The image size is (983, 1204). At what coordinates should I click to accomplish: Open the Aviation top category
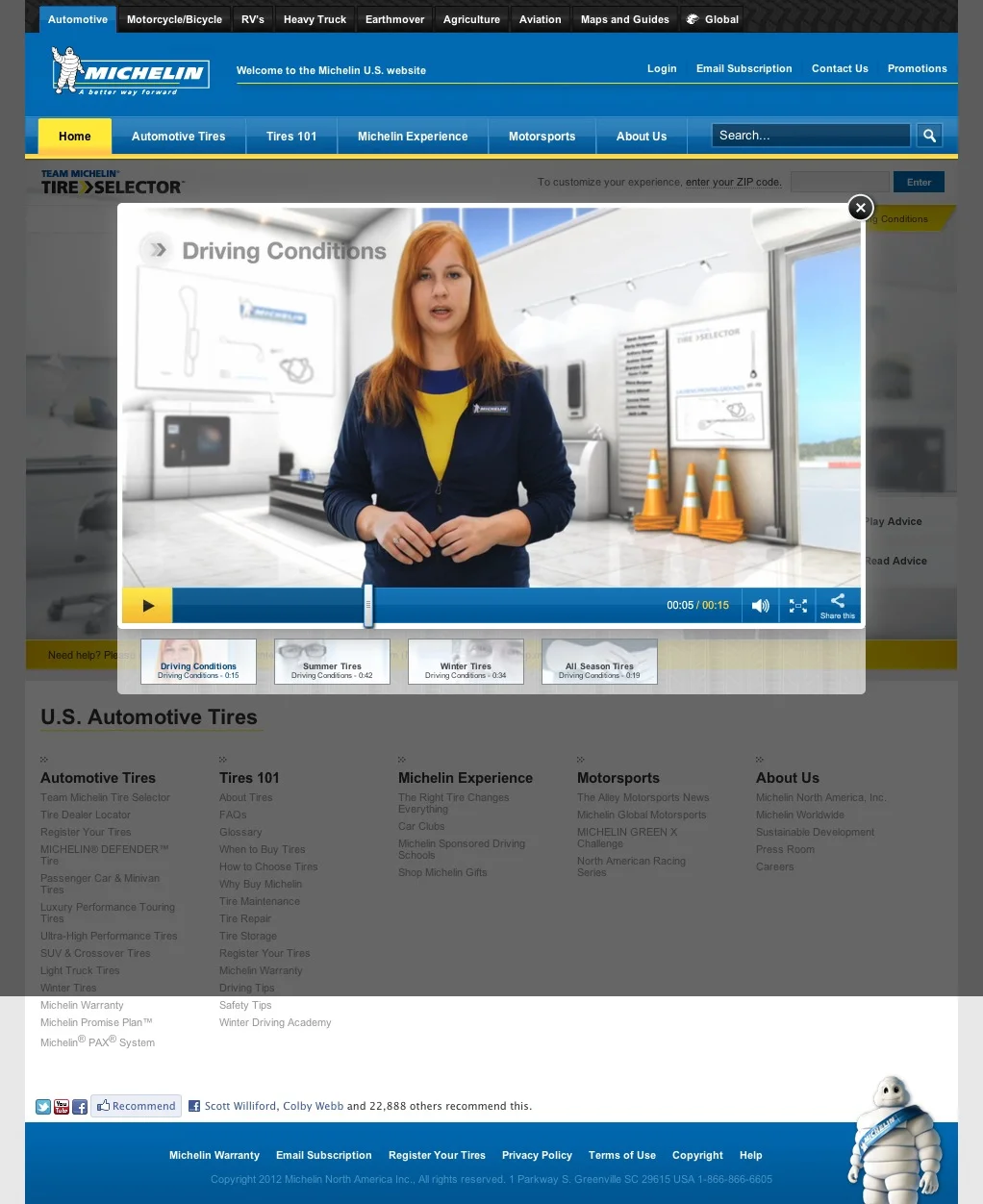point(541,19)
